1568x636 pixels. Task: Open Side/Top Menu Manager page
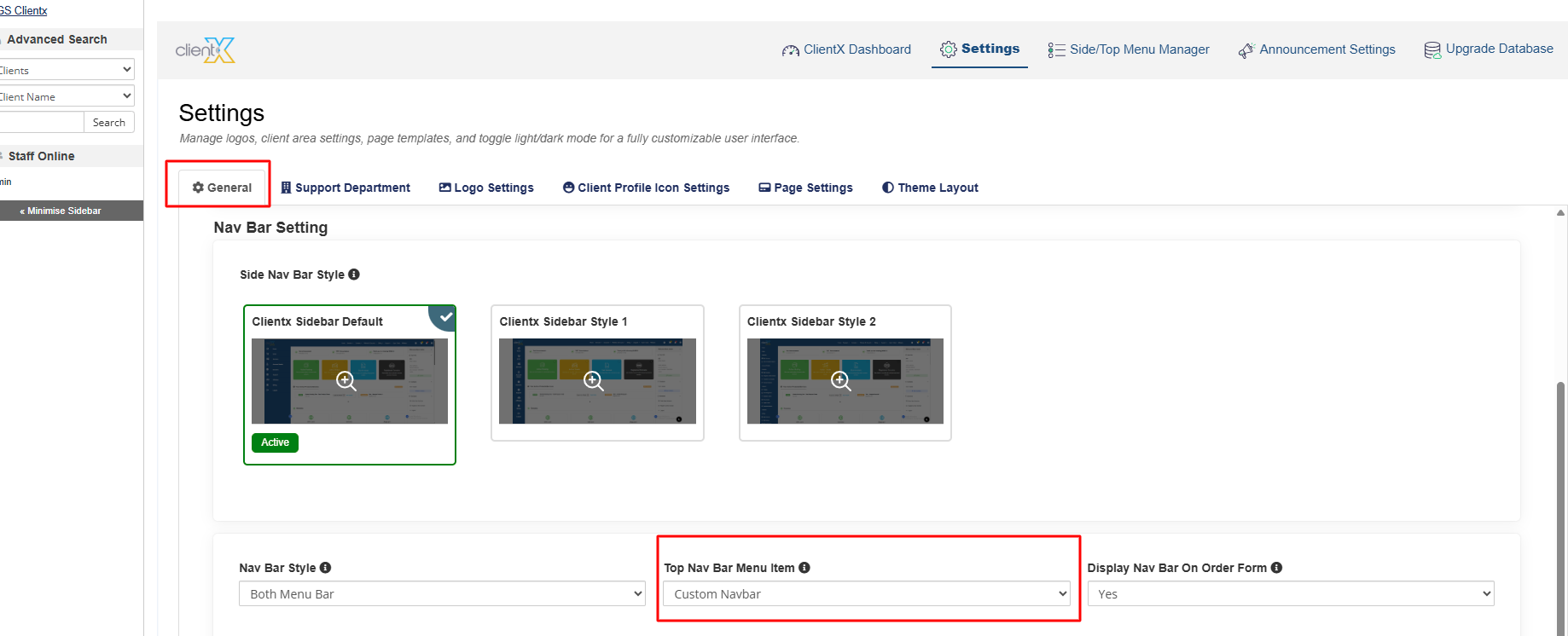(1129, 49)
